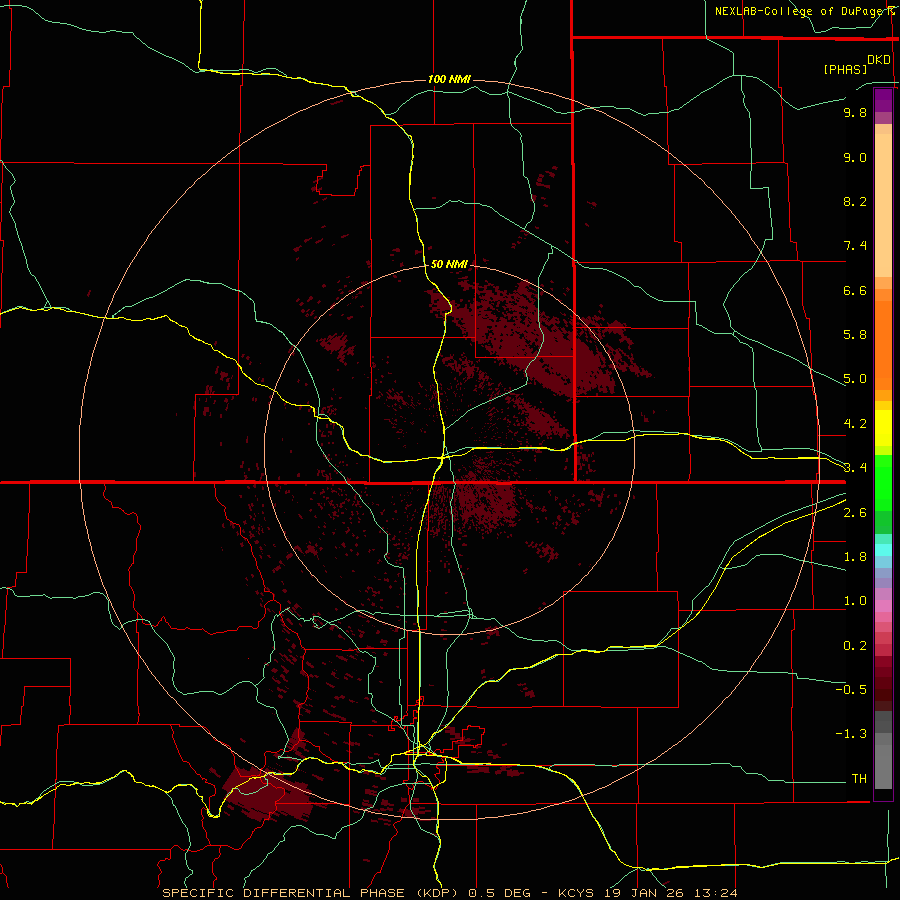
Task: Click the DKD [PHAS] legend title
Action: pos(857,64)
